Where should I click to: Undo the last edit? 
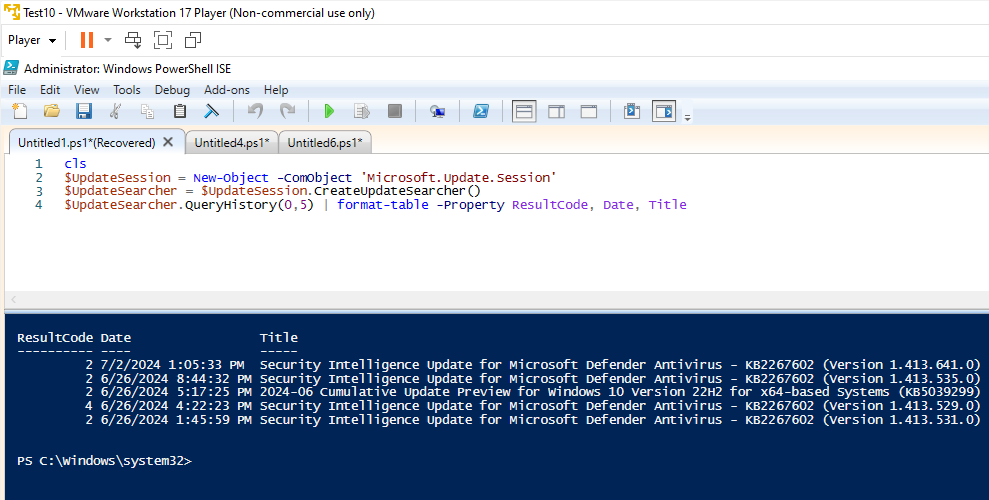255,112
